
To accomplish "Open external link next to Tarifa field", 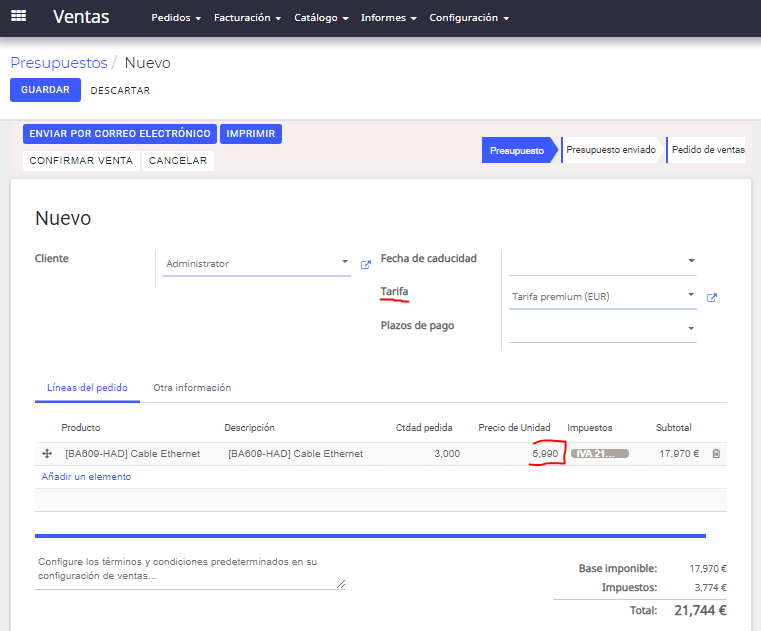I will [x=711, y=298].
